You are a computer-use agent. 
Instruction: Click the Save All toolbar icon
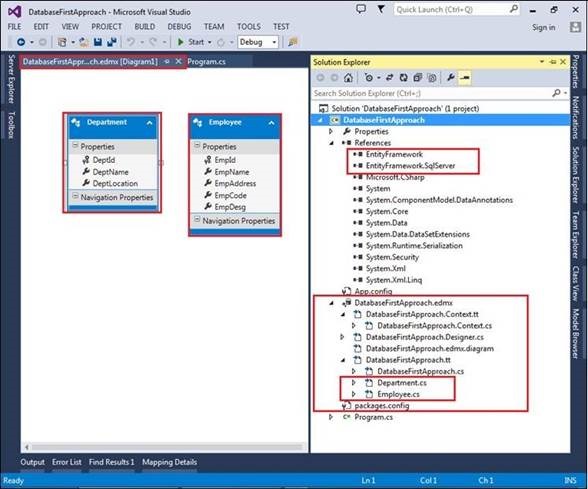coord(111,42)
